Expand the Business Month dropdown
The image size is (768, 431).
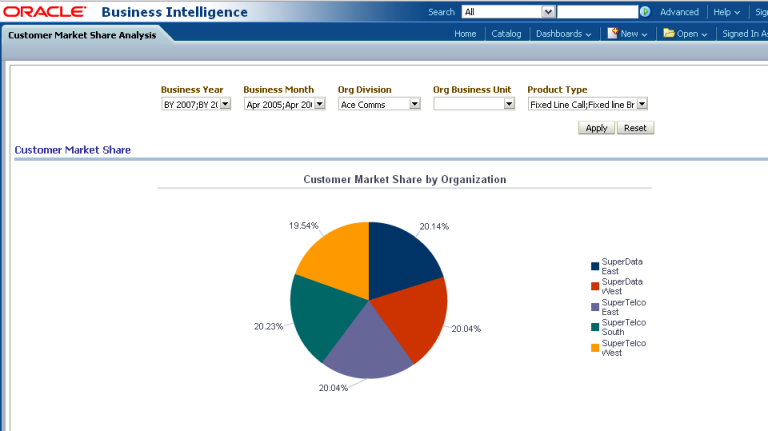tap(320, 104)
